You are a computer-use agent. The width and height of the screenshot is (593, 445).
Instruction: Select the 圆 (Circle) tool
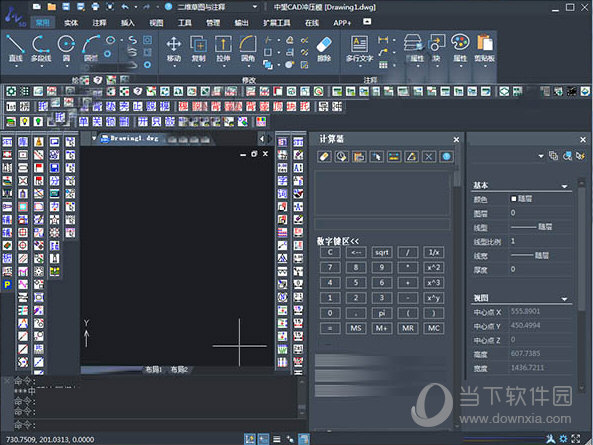66,48
